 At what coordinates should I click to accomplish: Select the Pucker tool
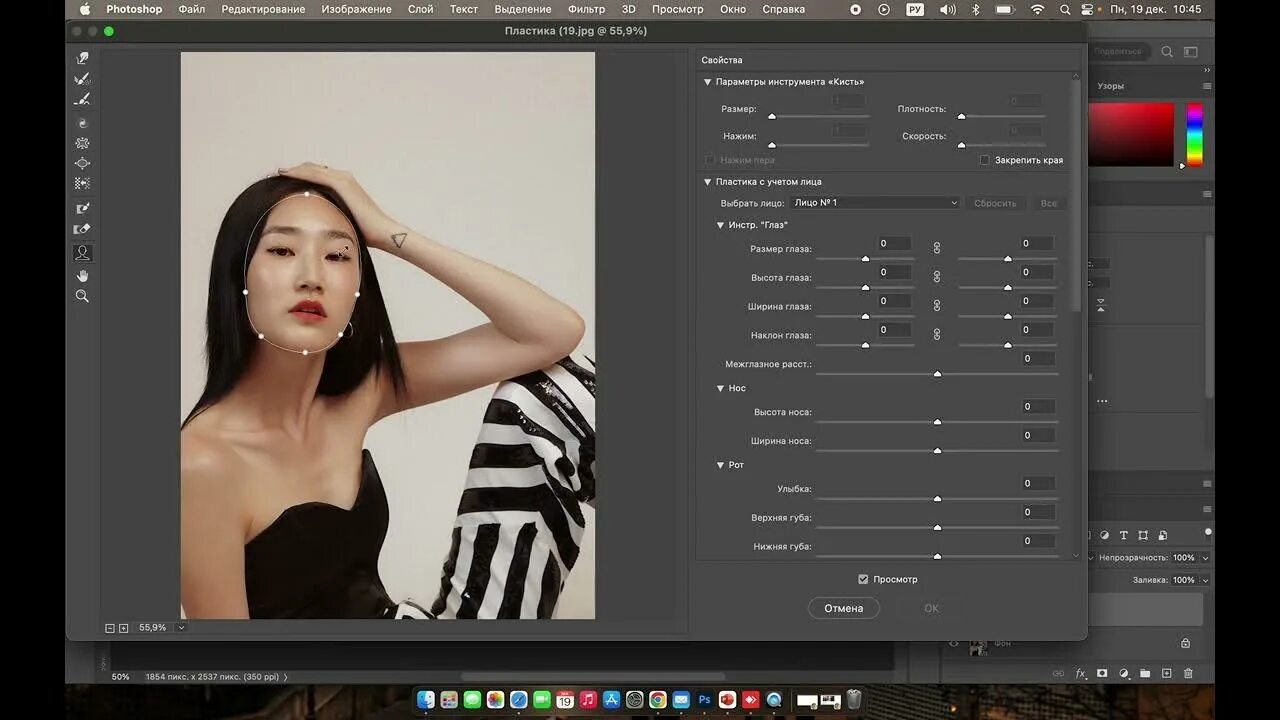(x=82, y=143)
